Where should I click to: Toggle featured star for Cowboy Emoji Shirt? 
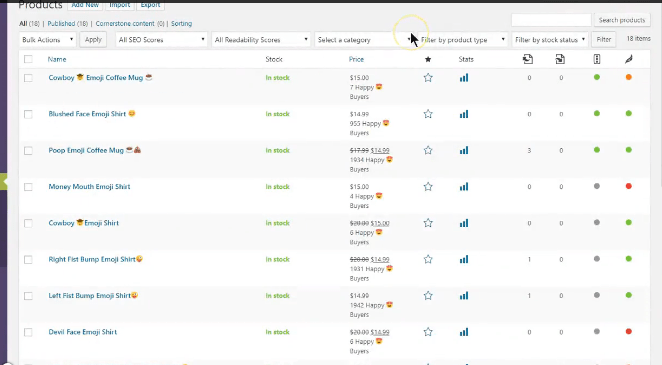(428, 223)
